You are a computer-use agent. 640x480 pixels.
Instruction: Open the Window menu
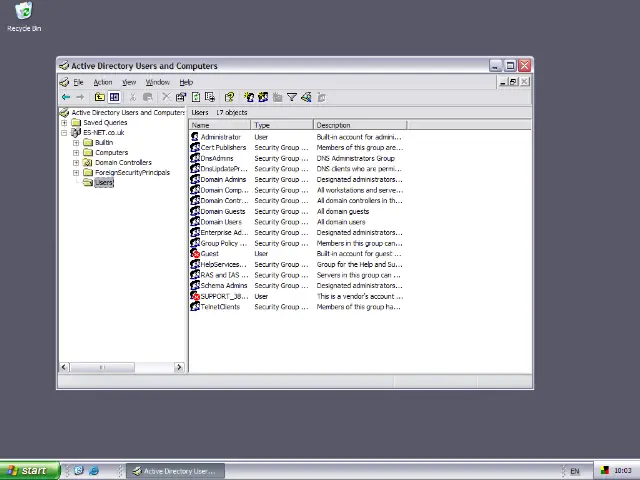click(x=158, y=82)
